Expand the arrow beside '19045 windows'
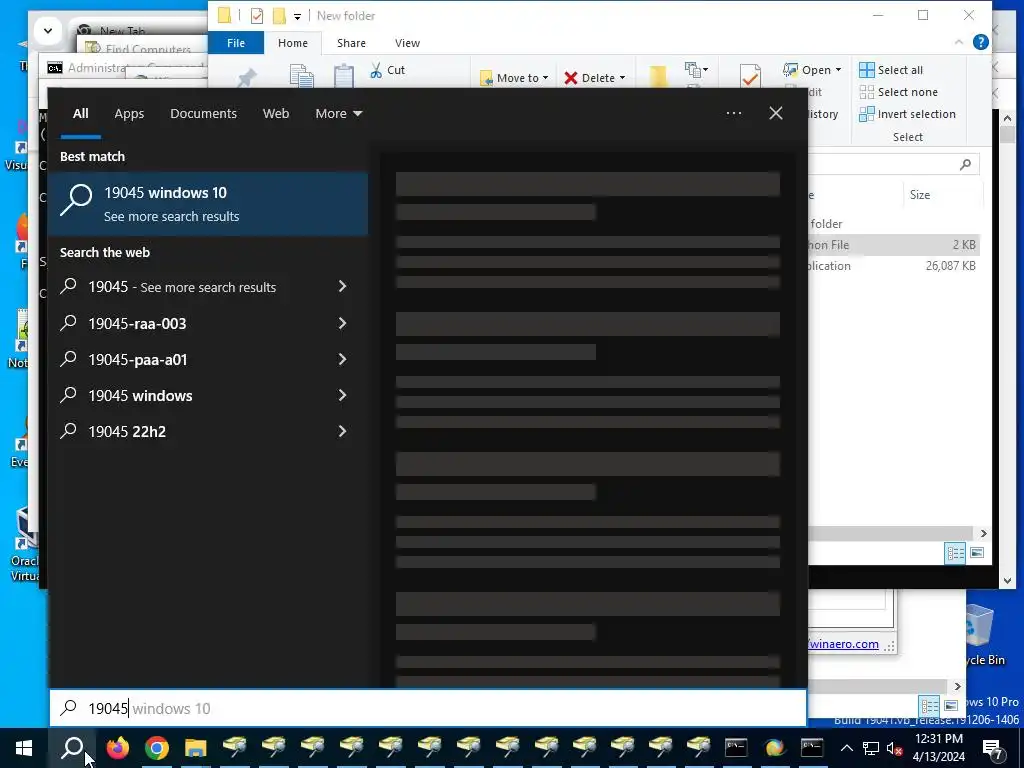Image resolution: width=1024 pixels, height=768 pixels. pos(342,395)
